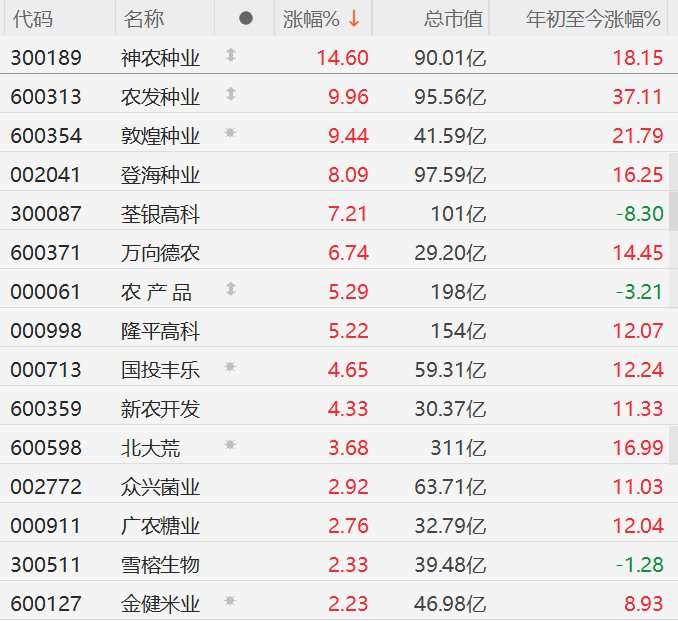Click stock code 600598
Viewport: 678px width, 621px height.
[46, 448]
